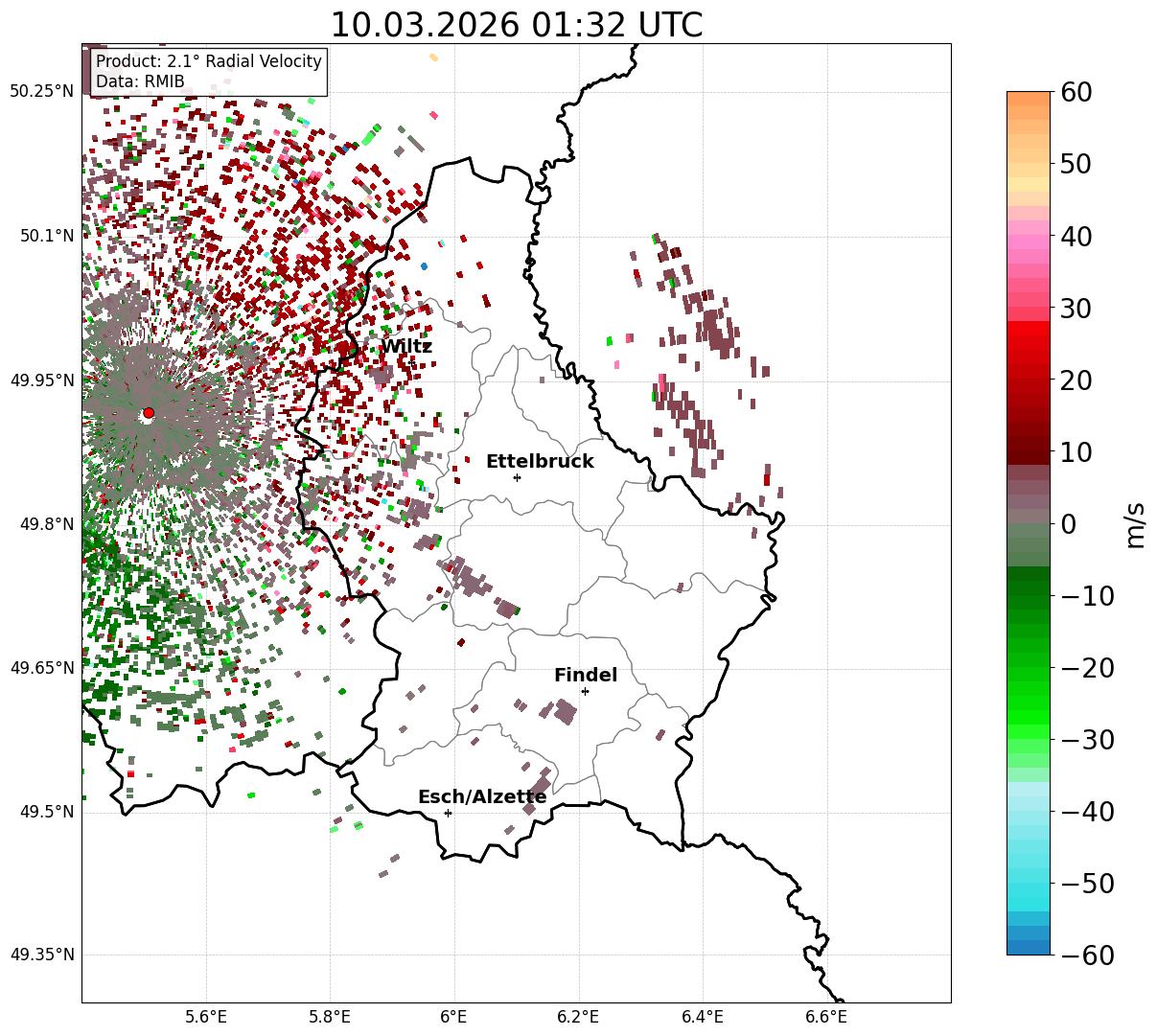Click the colorbar tick label -60

click(x=1089, y=955)
